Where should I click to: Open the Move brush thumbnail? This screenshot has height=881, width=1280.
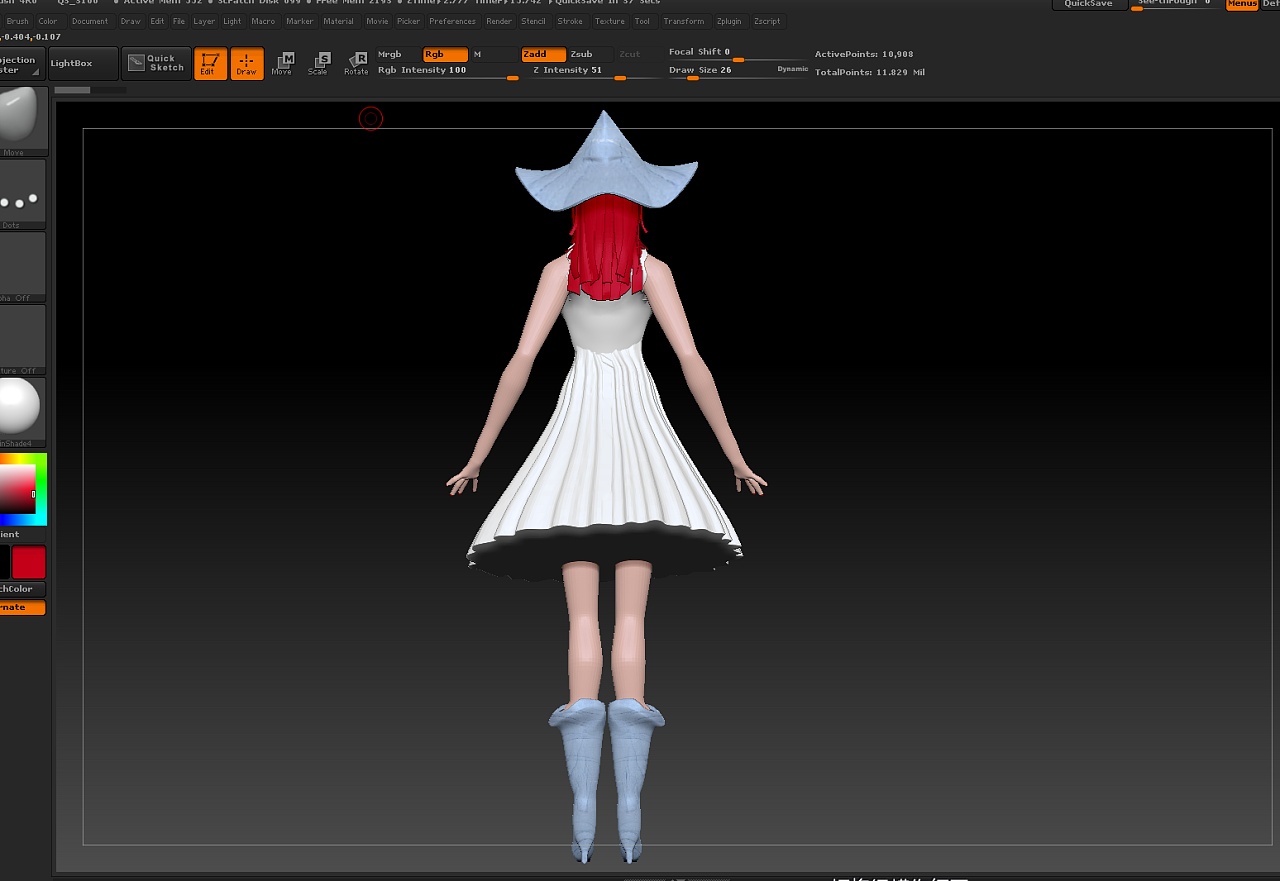coord(22,122)
